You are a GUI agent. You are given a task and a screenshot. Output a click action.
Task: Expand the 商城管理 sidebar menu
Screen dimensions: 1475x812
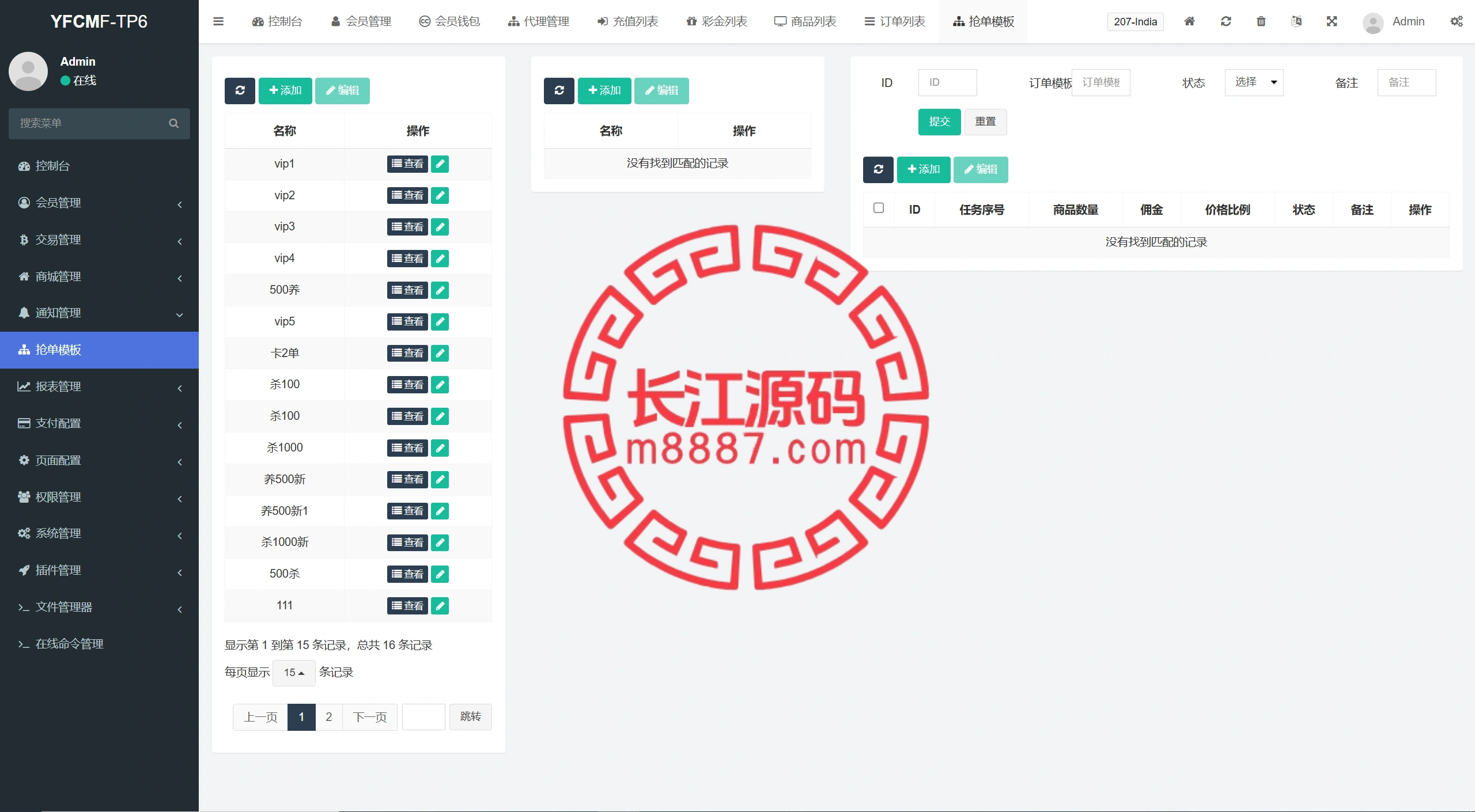click(99, 276)
